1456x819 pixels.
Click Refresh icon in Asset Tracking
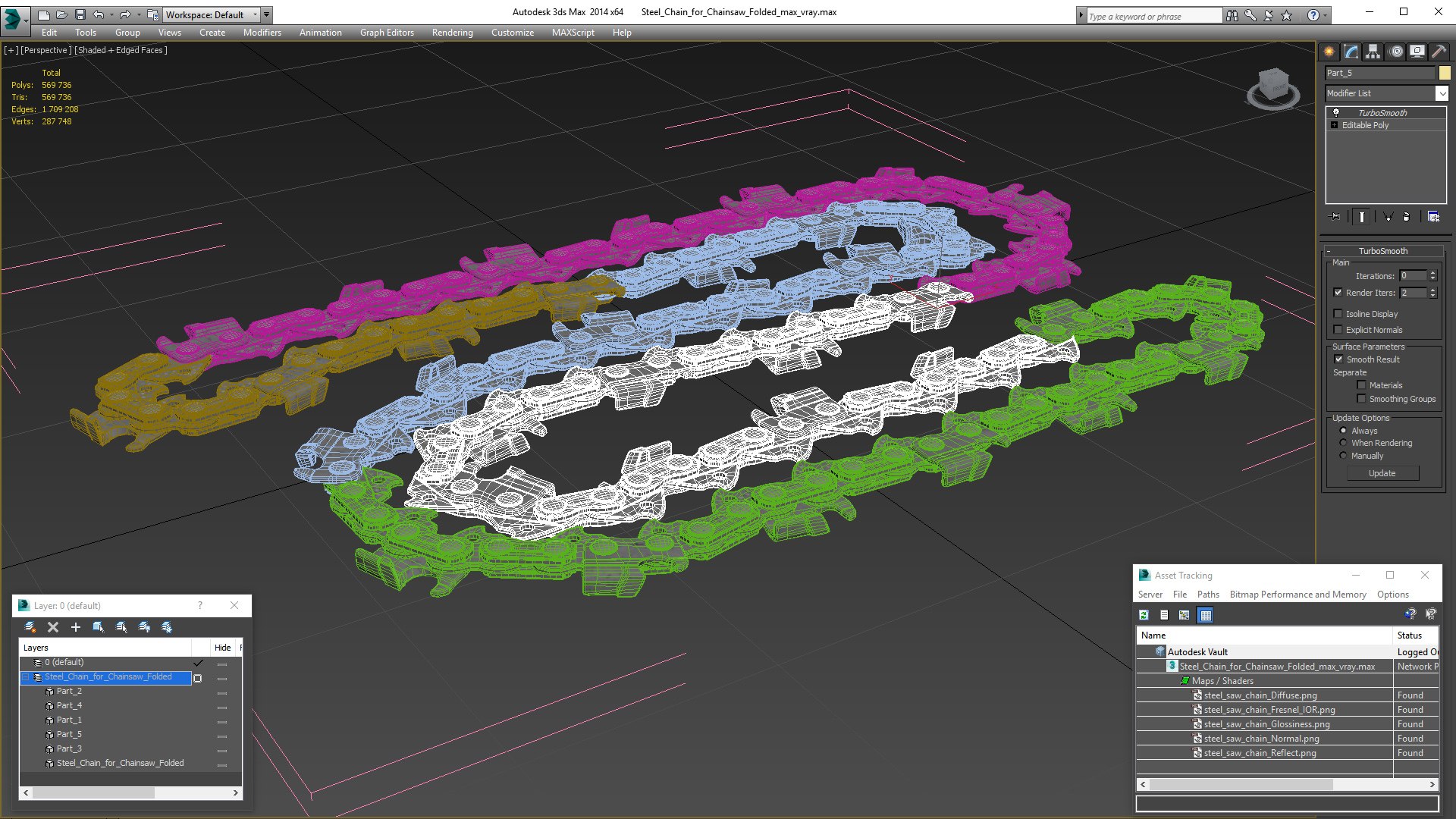coord(1144,615)
